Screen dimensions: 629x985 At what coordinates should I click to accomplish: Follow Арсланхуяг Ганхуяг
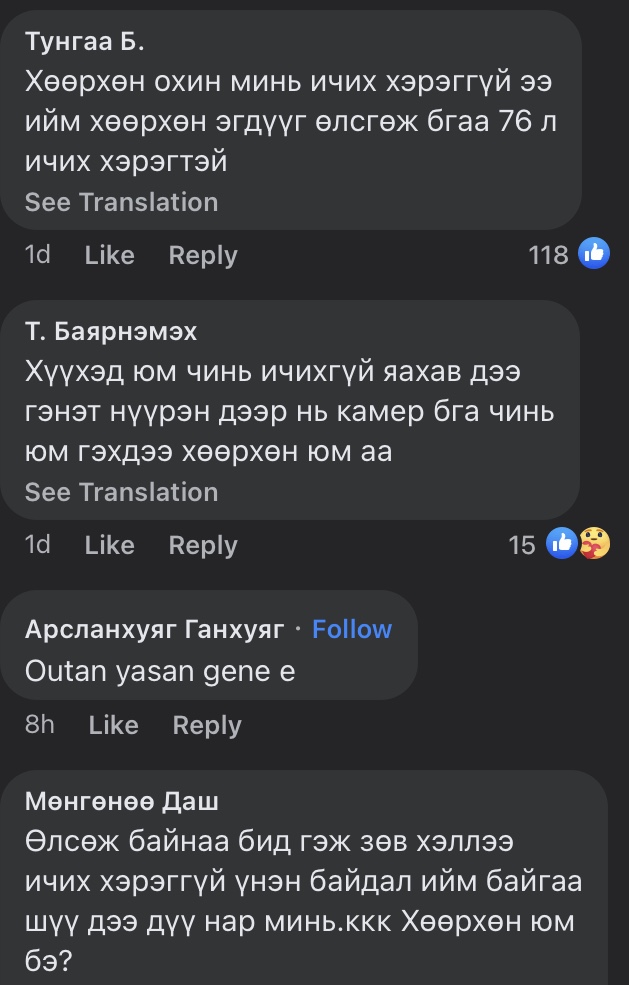point(352,629)
